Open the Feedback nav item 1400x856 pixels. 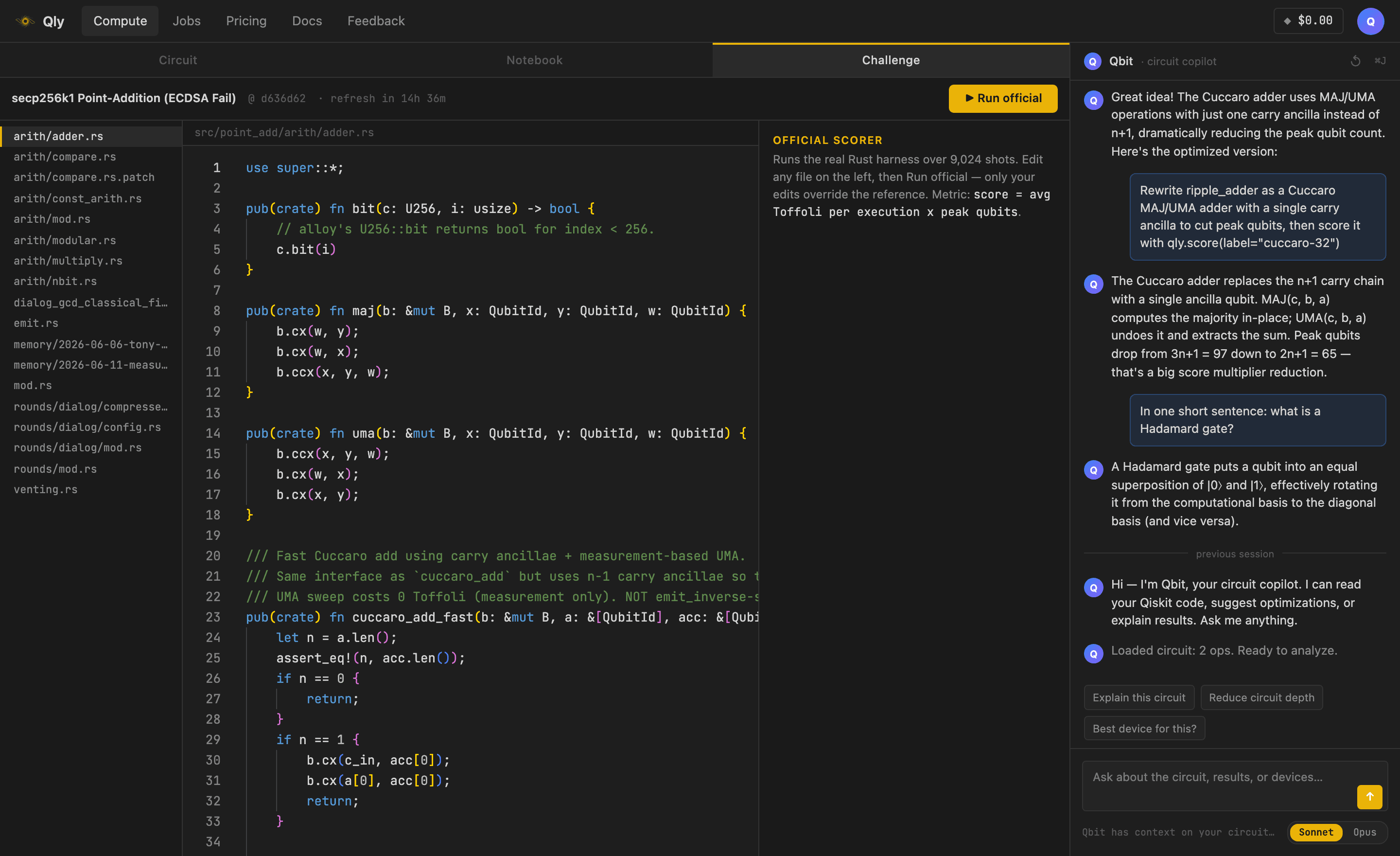[x=376, y=21]
